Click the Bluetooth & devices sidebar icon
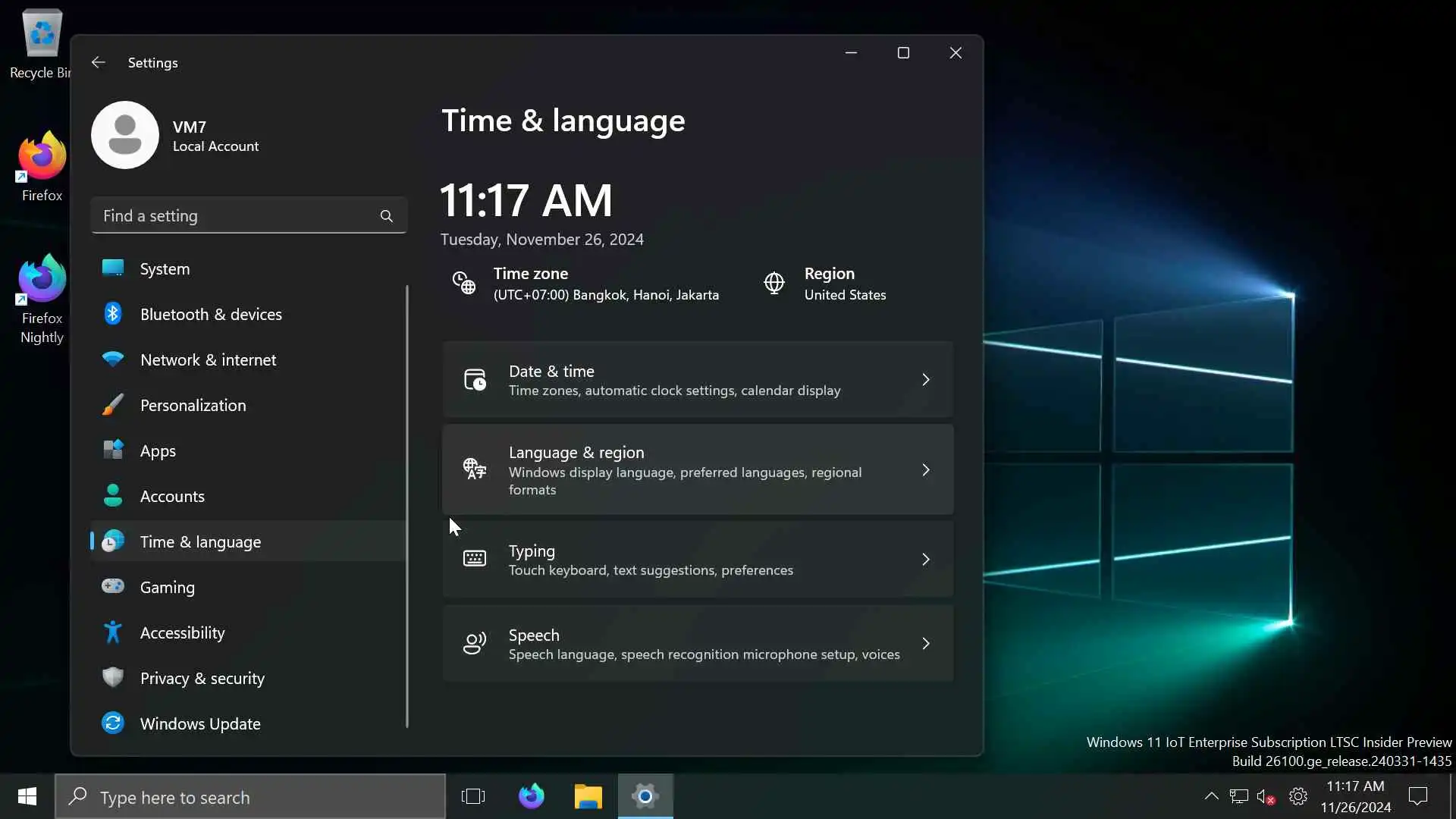The image size is (1456, 819). pos(113,313)
